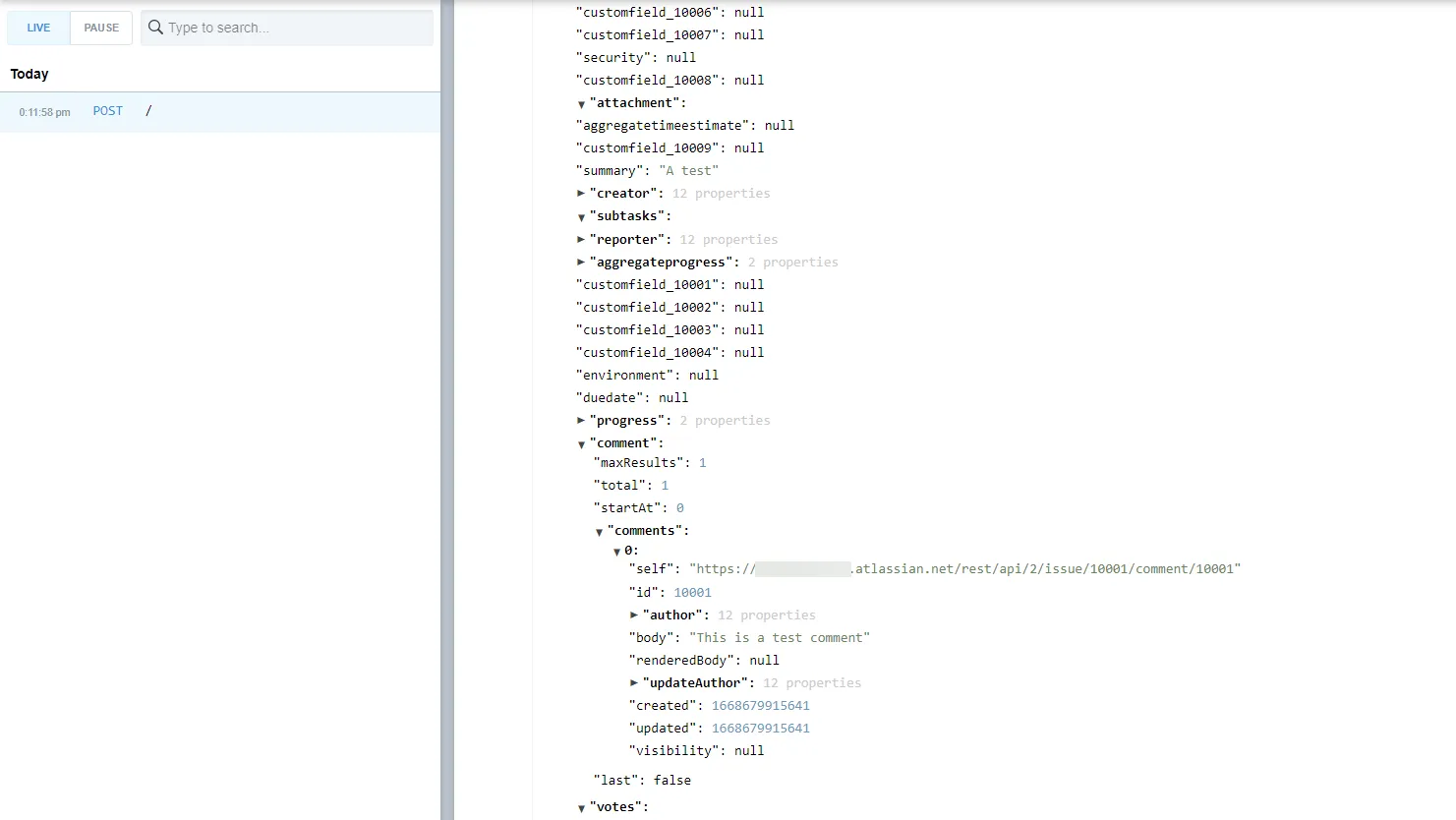Screen dimensions: 1456x820
Task: Click the "updated" timestamp value
Action: (761, 728)
